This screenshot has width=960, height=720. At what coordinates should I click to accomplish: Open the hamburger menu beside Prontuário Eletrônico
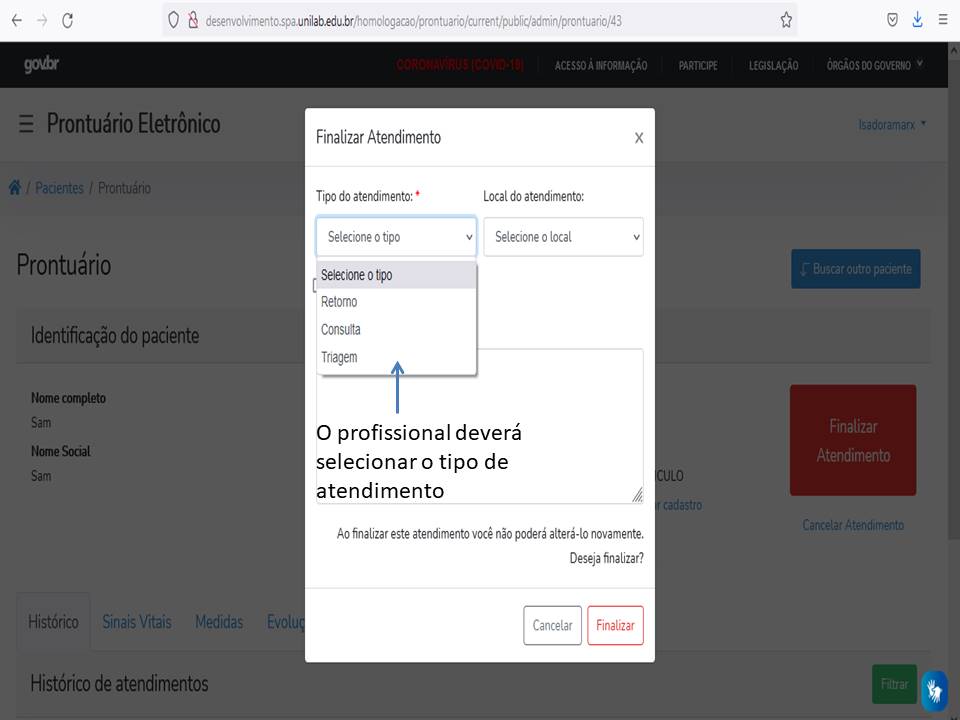tap(26, 124)
